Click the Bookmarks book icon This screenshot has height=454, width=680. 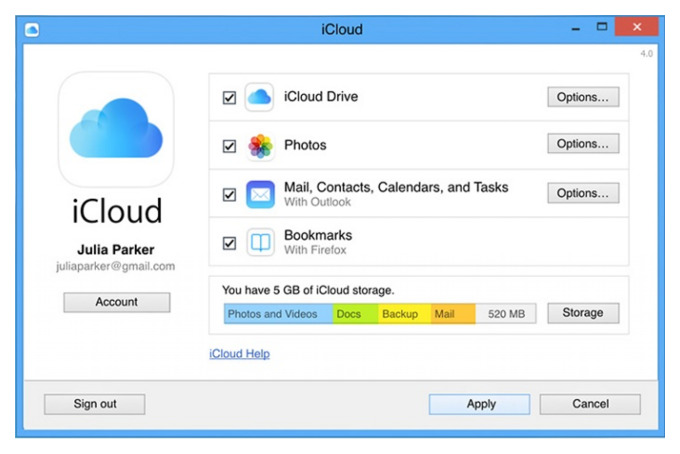(x=260, y=242)
